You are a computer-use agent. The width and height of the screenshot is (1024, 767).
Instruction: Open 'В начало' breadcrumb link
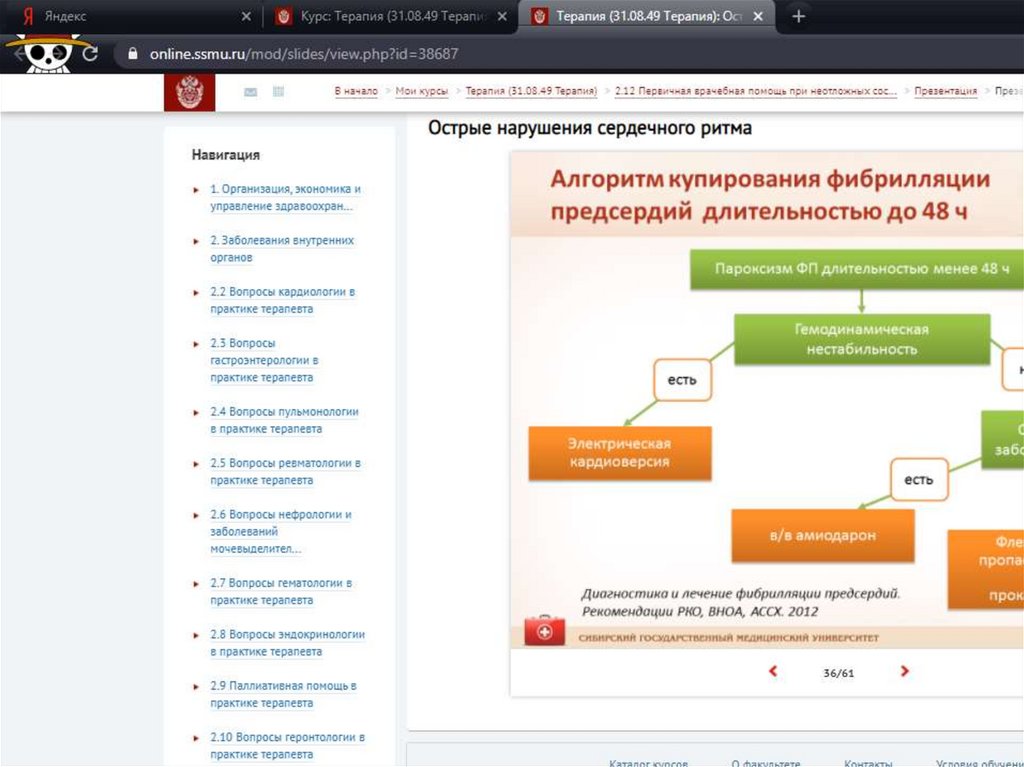coord(356,91)
